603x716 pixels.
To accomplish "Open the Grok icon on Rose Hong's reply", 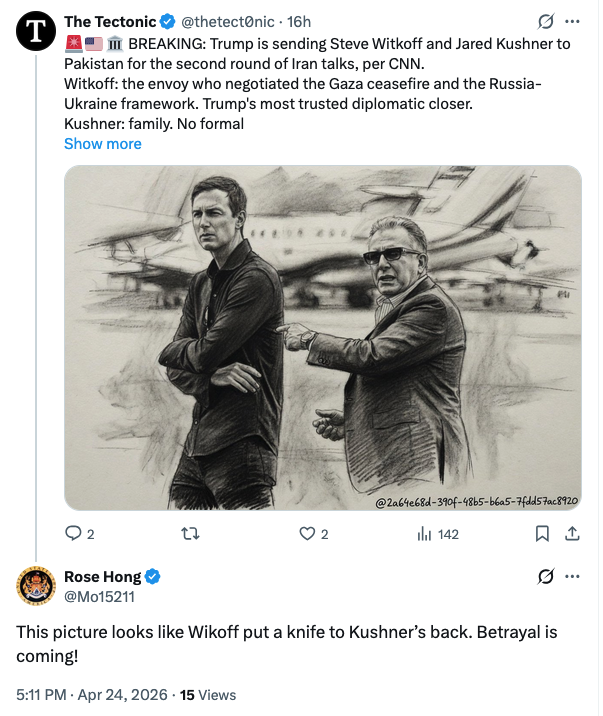I will [546, 577].
